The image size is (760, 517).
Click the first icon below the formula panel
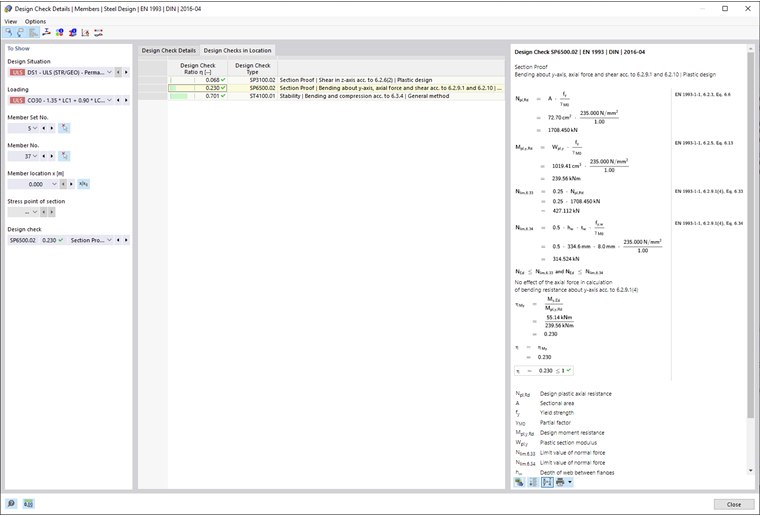tap(519, 482)
